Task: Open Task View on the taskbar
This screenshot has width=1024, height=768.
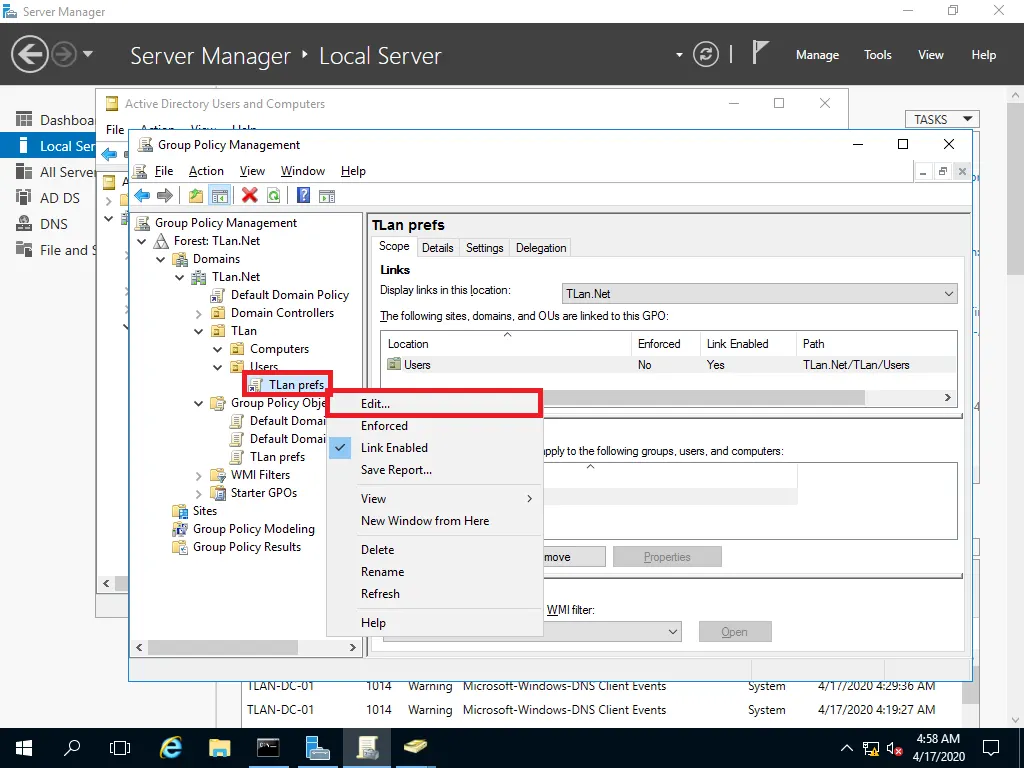Action: point(120,748)
